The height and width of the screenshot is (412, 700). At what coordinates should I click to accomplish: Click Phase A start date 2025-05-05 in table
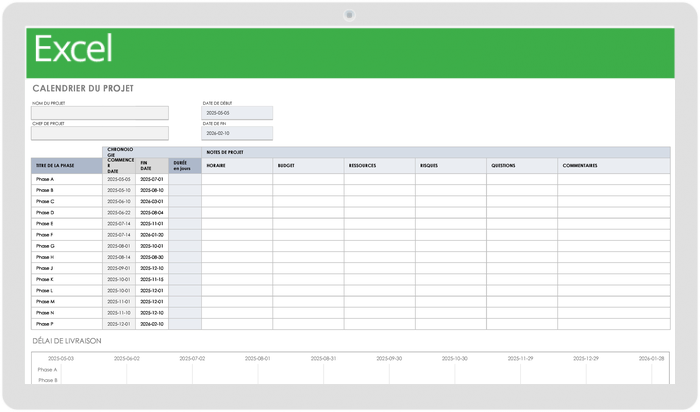tap(119, 179)
